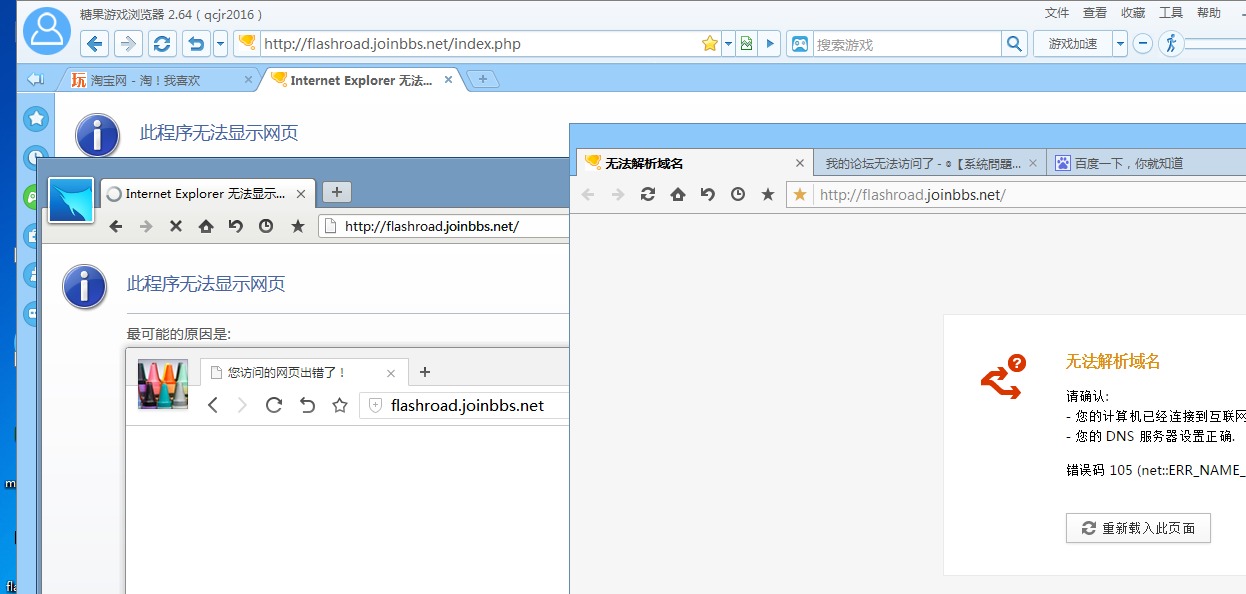Viewport: 1246px width, 594px height.
Task: Click the shield icon before flashroad.joinbbs.net
Action: click(x=376, y=405)
